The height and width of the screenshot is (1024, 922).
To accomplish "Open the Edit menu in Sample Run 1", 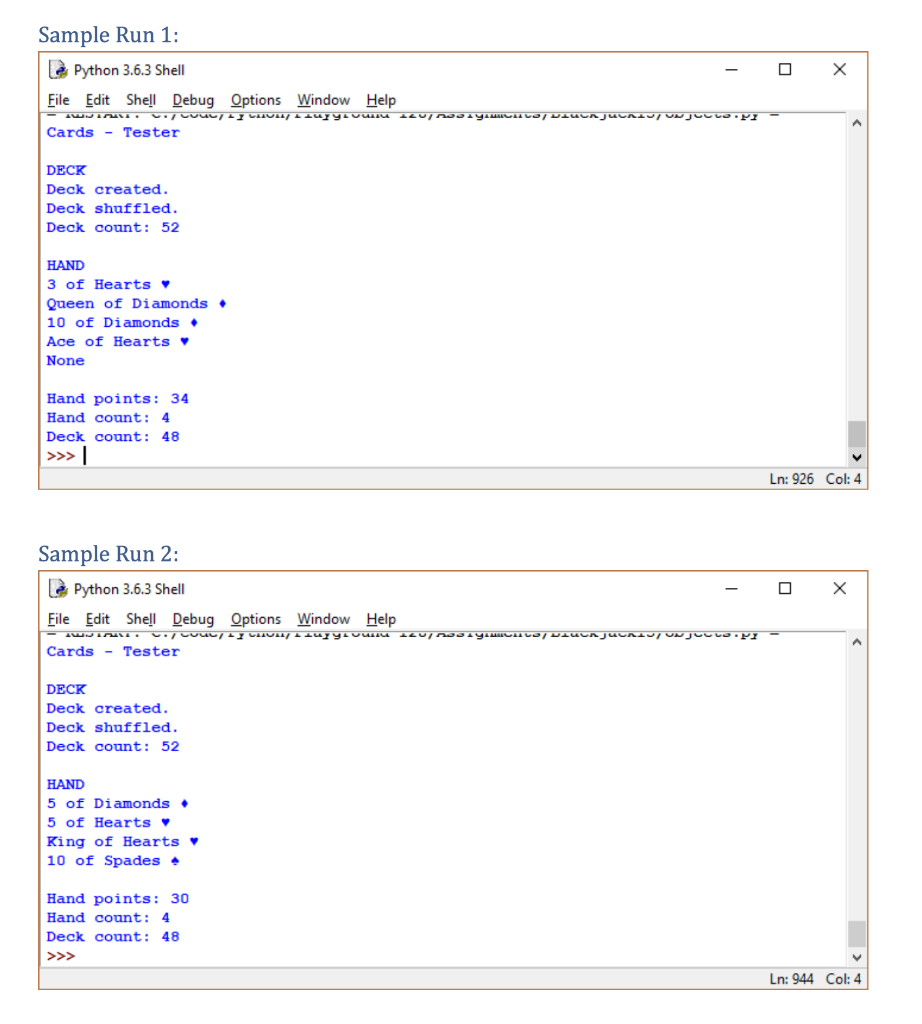I will [97, 100].
